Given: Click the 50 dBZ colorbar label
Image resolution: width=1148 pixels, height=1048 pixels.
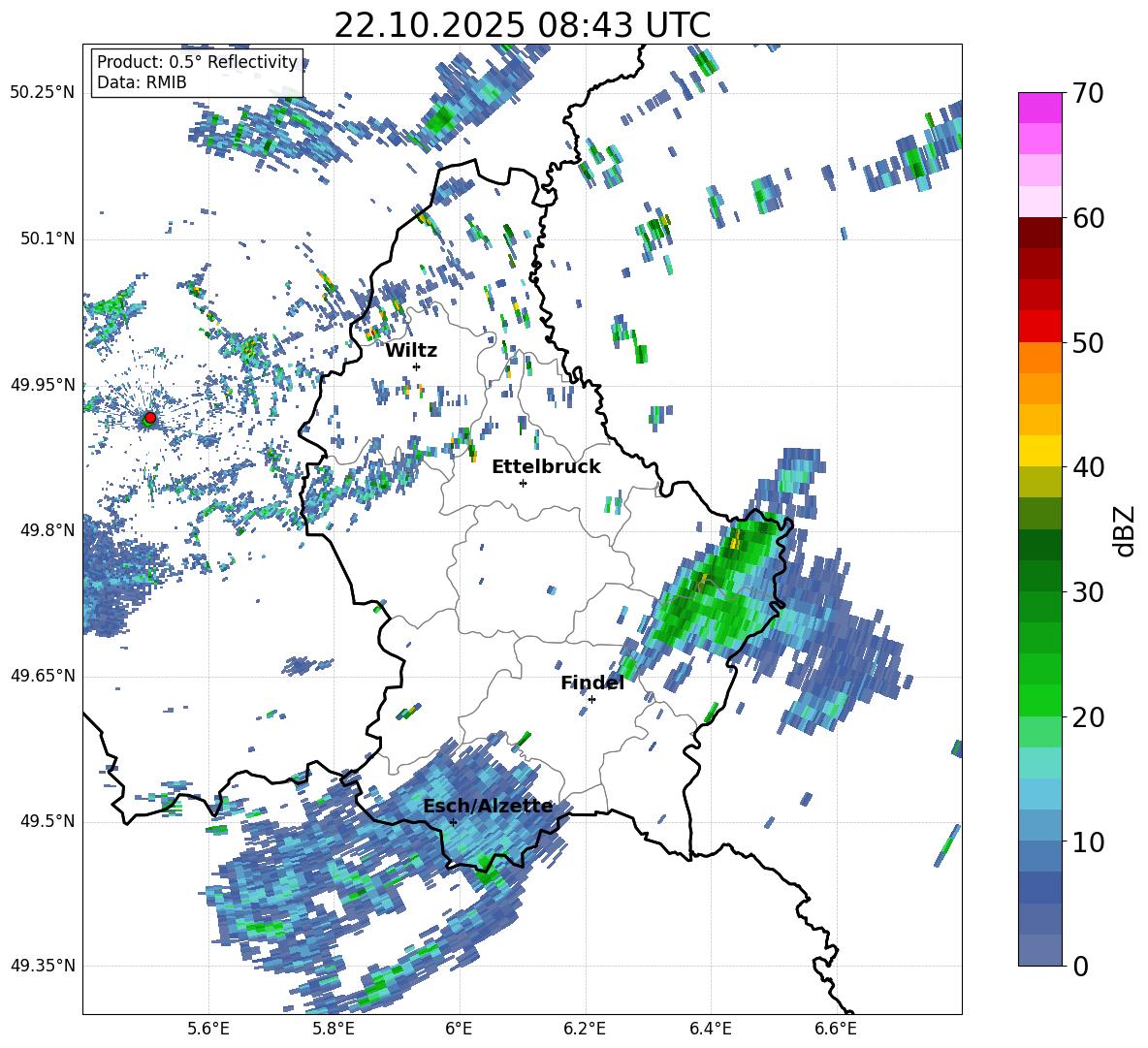Looking at the screenshot, I should [x=1088, y=343].
